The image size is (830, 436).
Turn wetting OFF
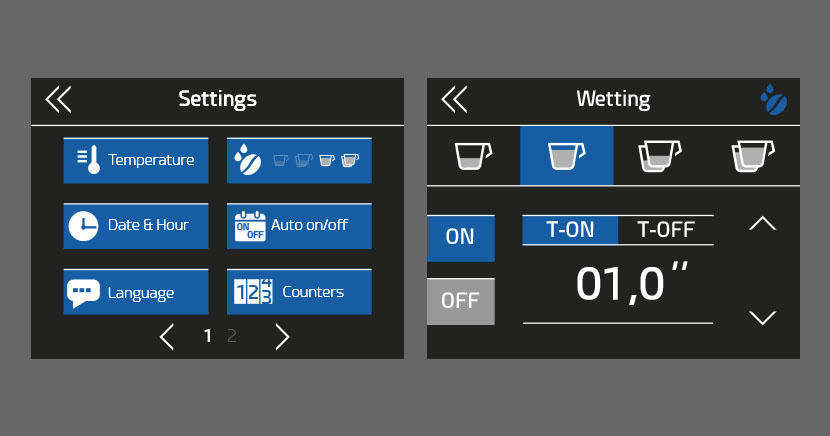click(461, 302)
